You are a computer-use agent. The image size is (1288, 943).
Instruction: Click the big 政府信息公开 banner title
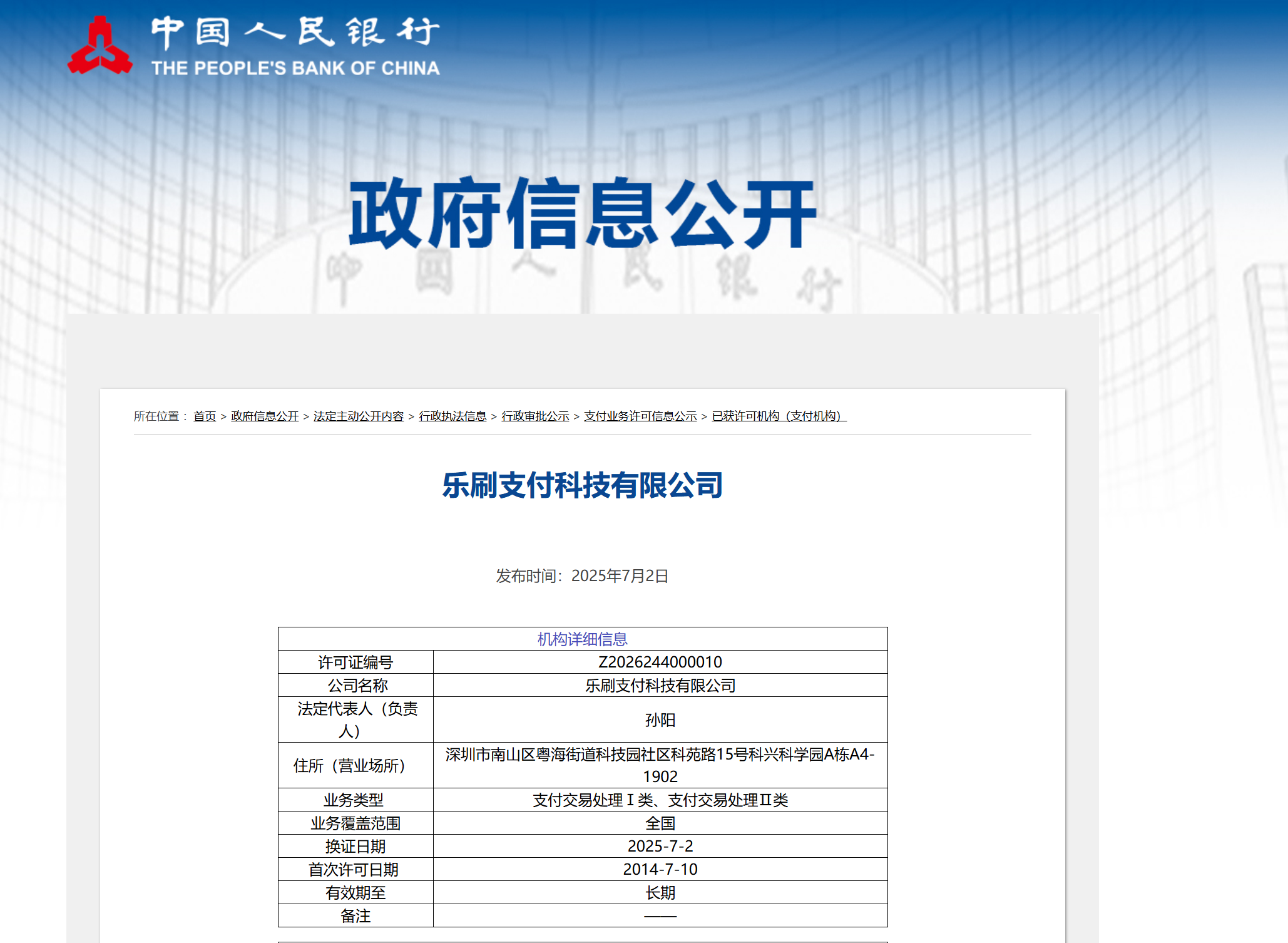[x=583, y=214]
